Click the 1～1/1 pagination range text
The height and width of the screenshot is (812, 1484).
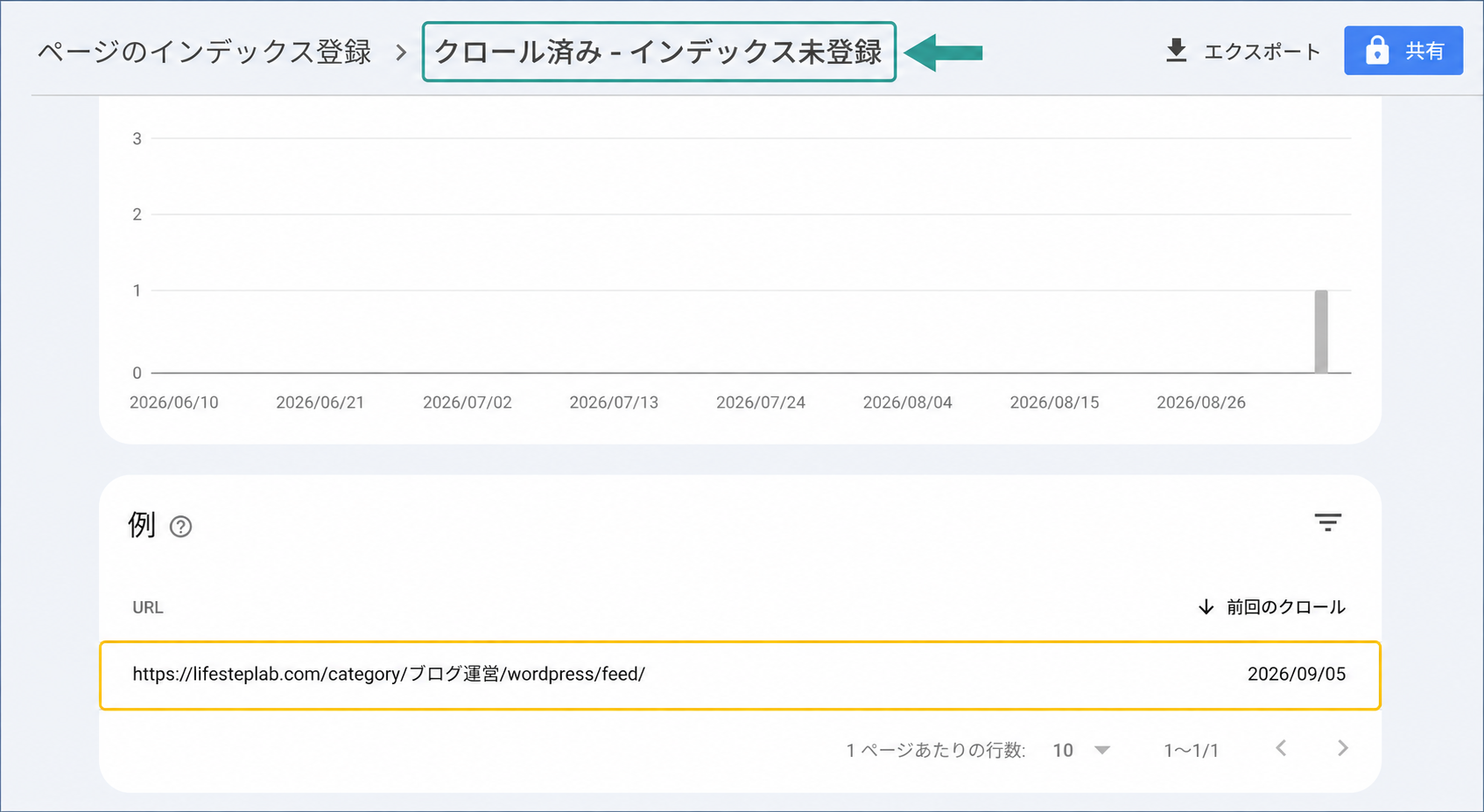1191,750
